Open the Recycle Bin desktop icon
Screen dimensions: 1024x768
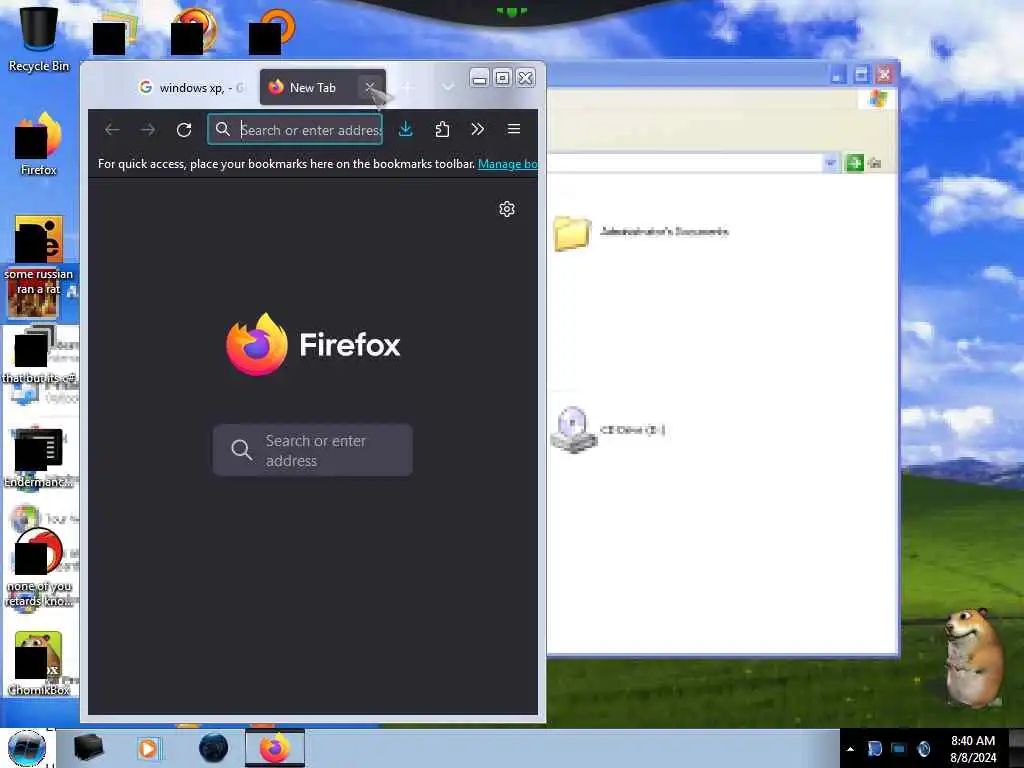pos(39,38)
